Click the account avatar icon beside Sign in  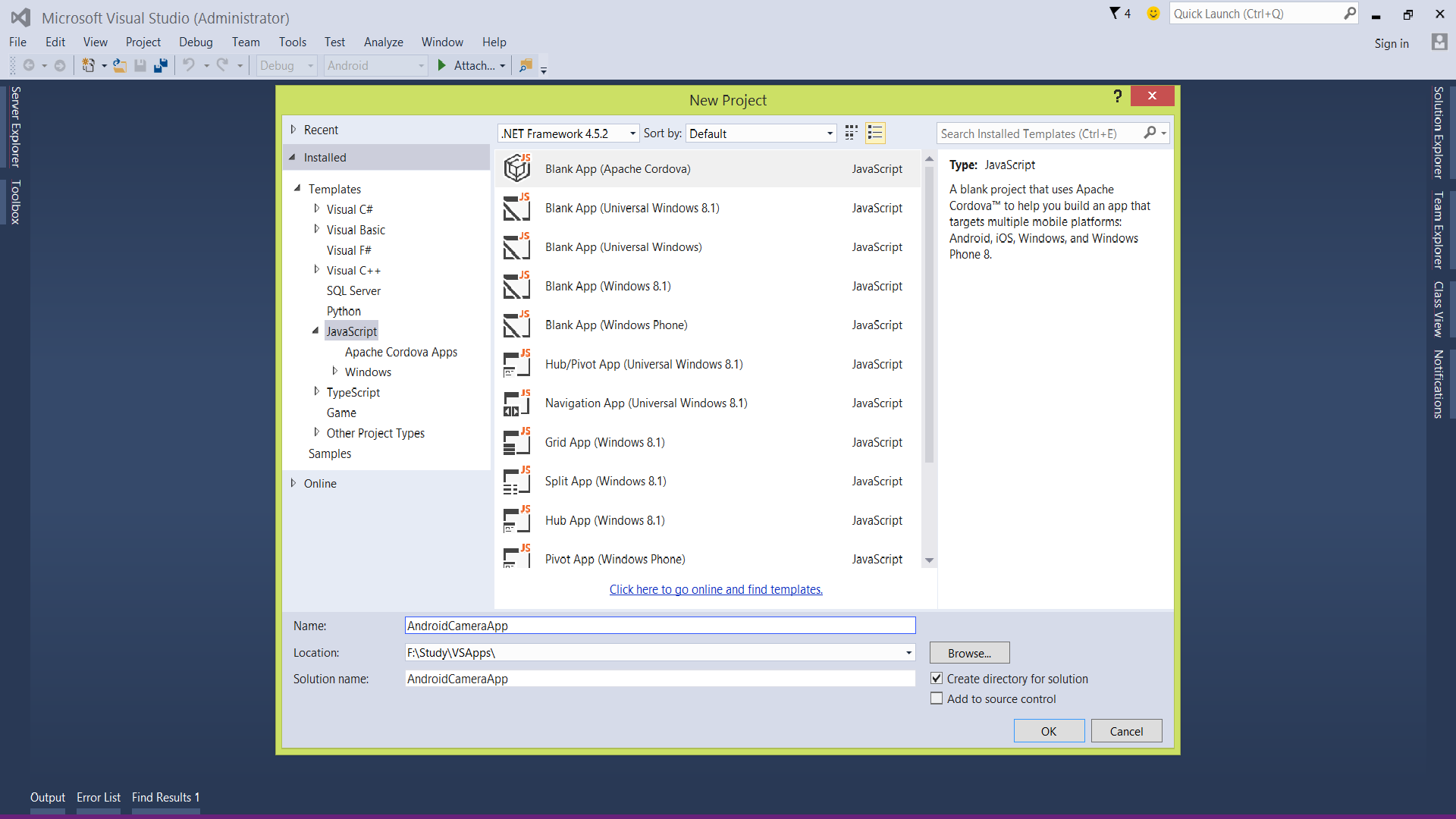pos(1439,42)
